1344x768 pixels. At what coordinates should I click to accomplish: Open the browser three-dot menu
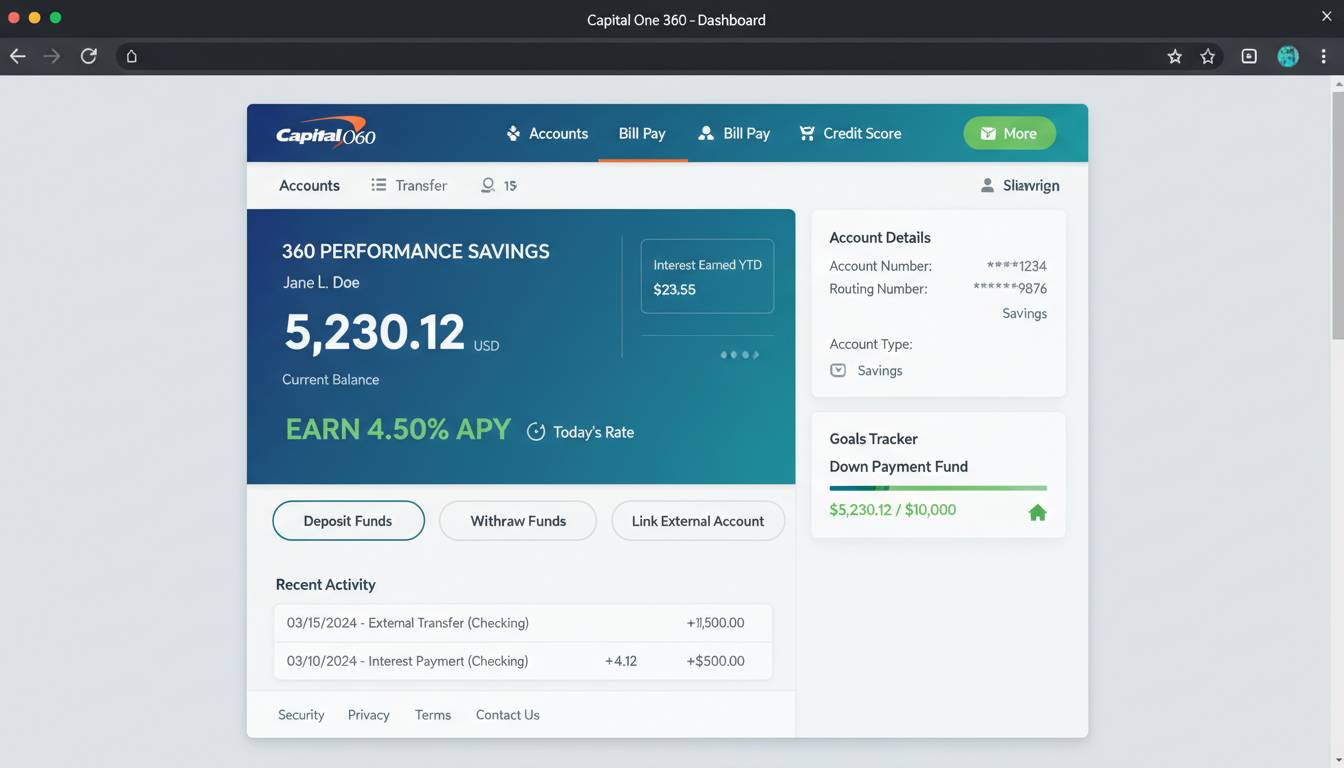[x=1323, y=56]
